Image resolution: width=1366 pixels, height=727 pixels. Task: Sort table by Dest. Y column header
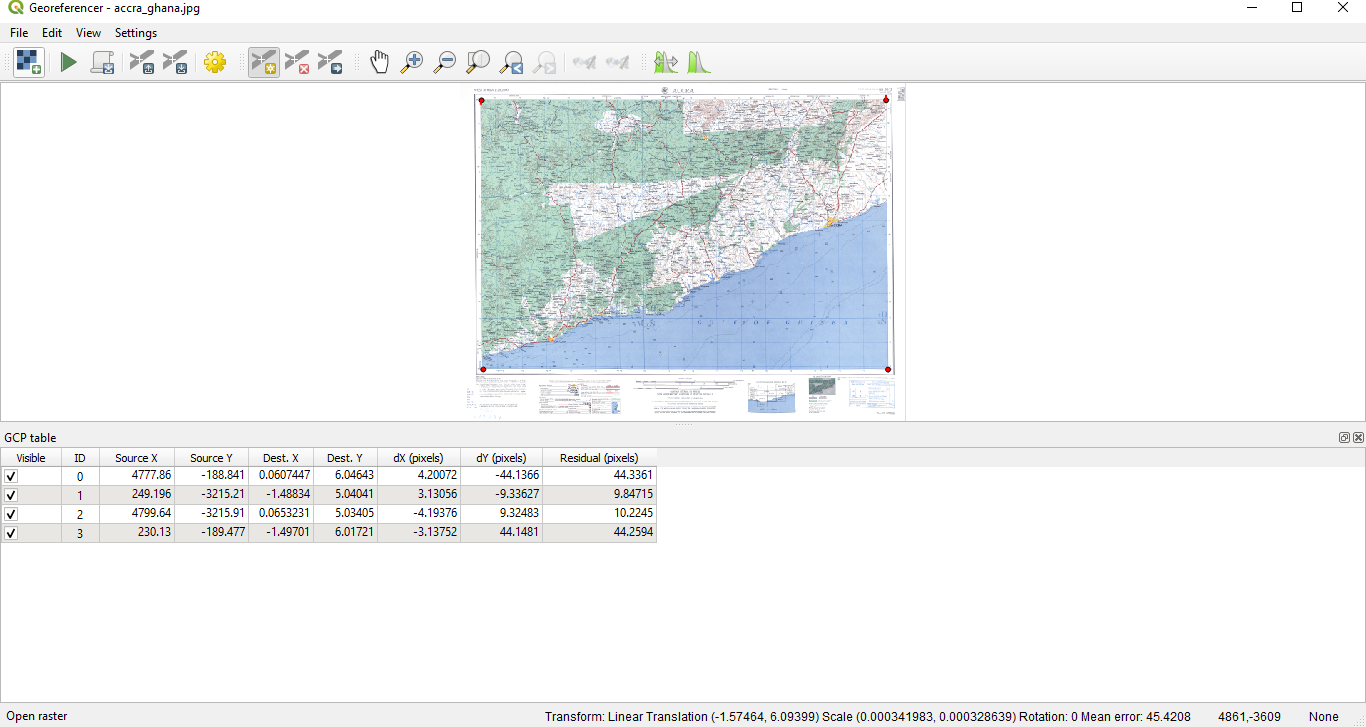(x=345, y=458)
